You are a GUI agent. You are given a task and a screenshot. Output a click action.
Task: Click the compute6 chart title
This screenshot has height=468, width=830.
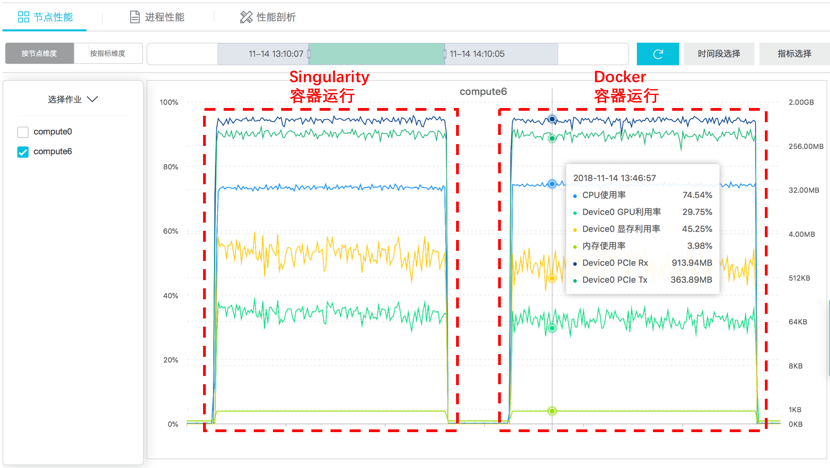[x=483, y=92]
